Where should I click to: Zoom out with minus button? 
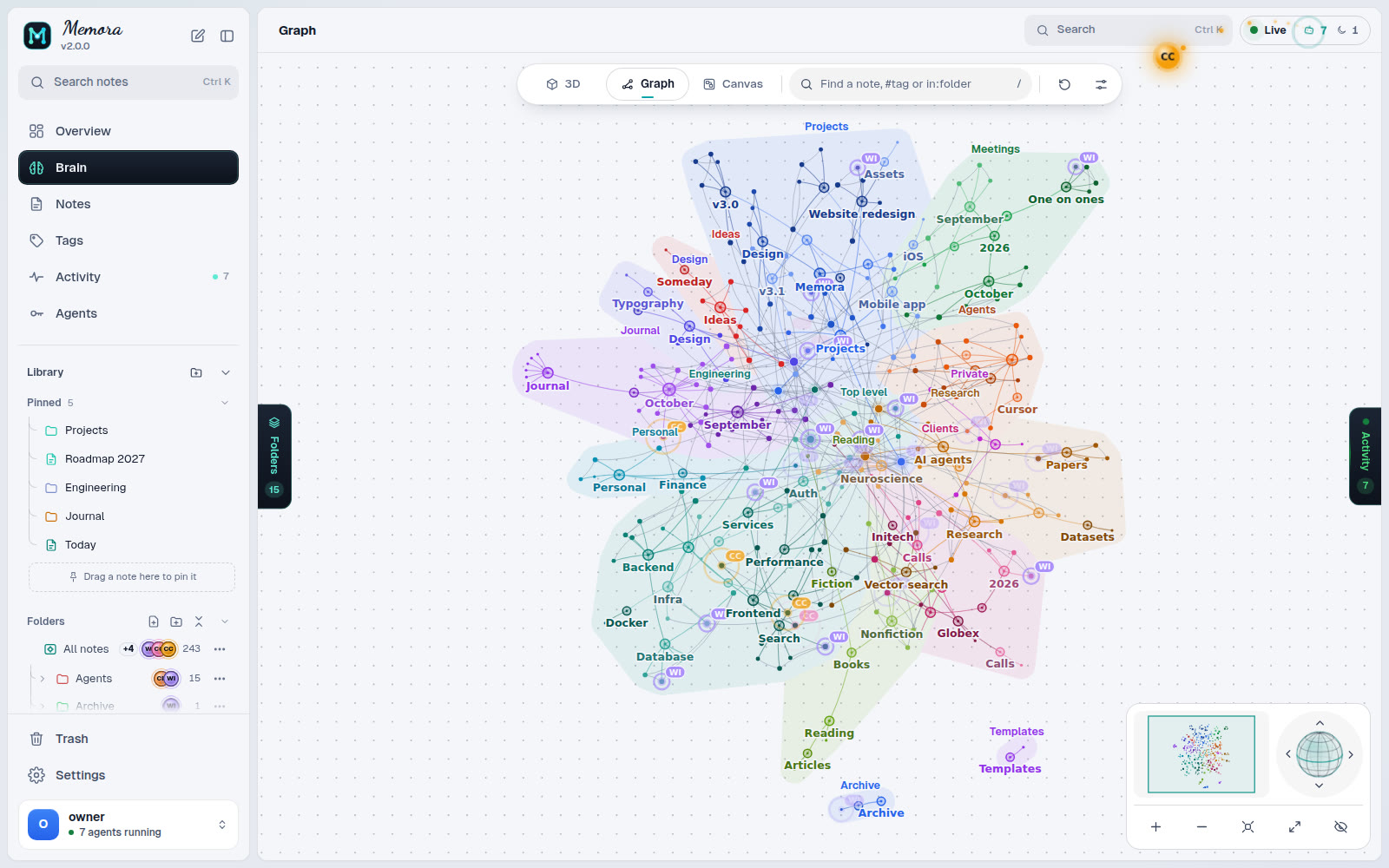pos(1201,827)
